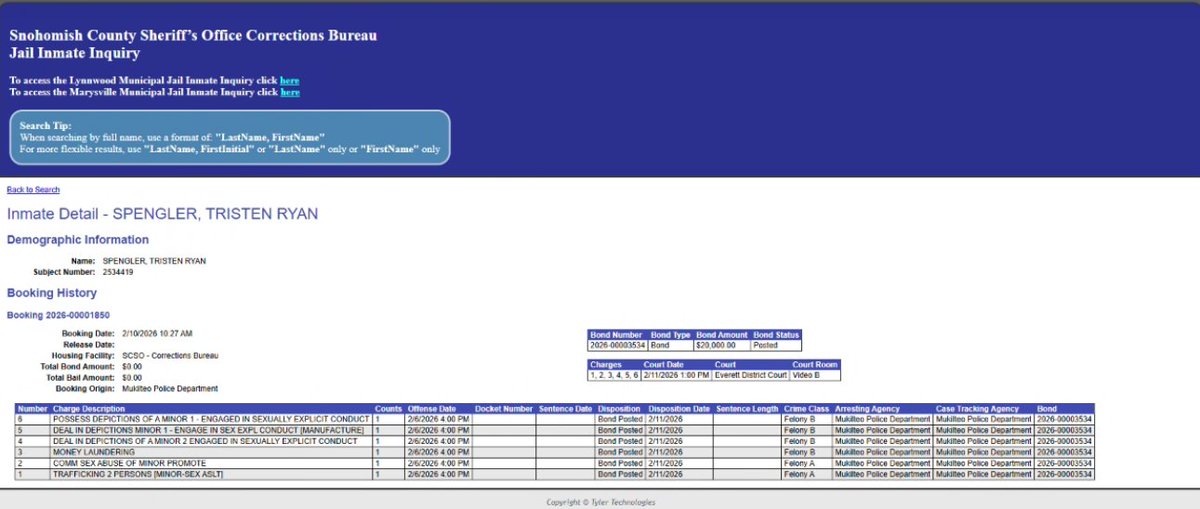The width and height of the screenshot is (1200, 509).
Task: Click the TRAFFICKING 2 PERSONS charge row
Action: [554, 474]
